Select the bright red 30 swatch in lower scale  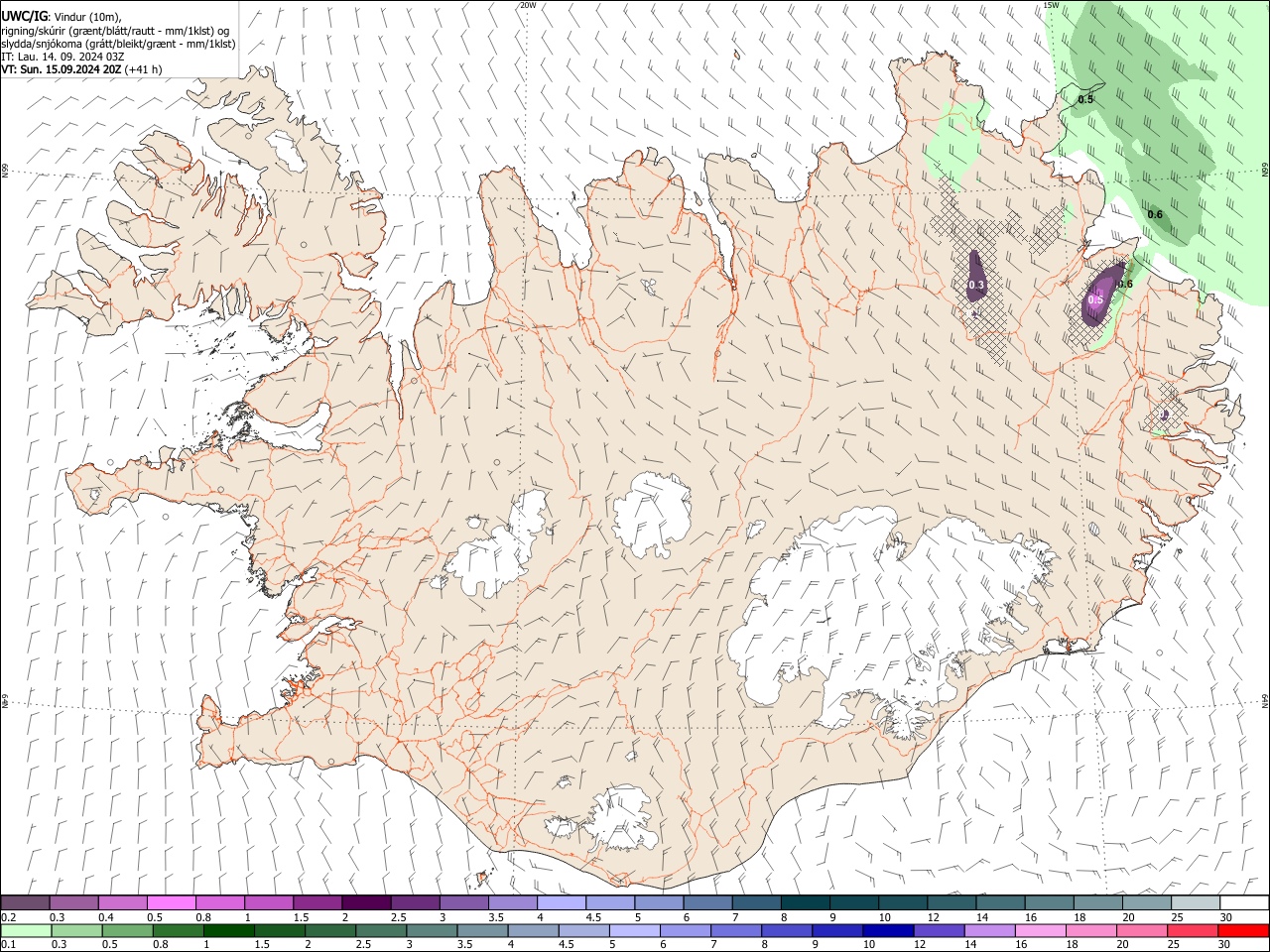[x=1242, y=931]
